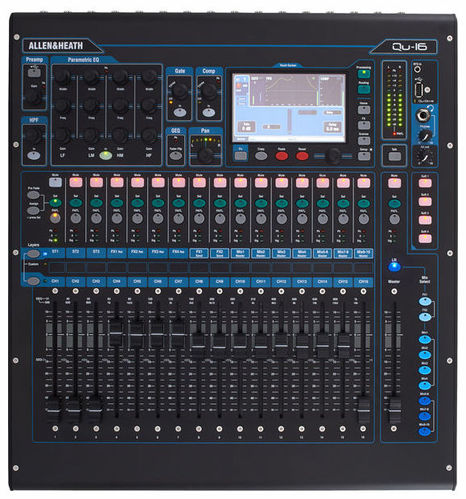Click the Talk button
The height and width of the screenshot is (499, 466).
(x=394, y=156)
